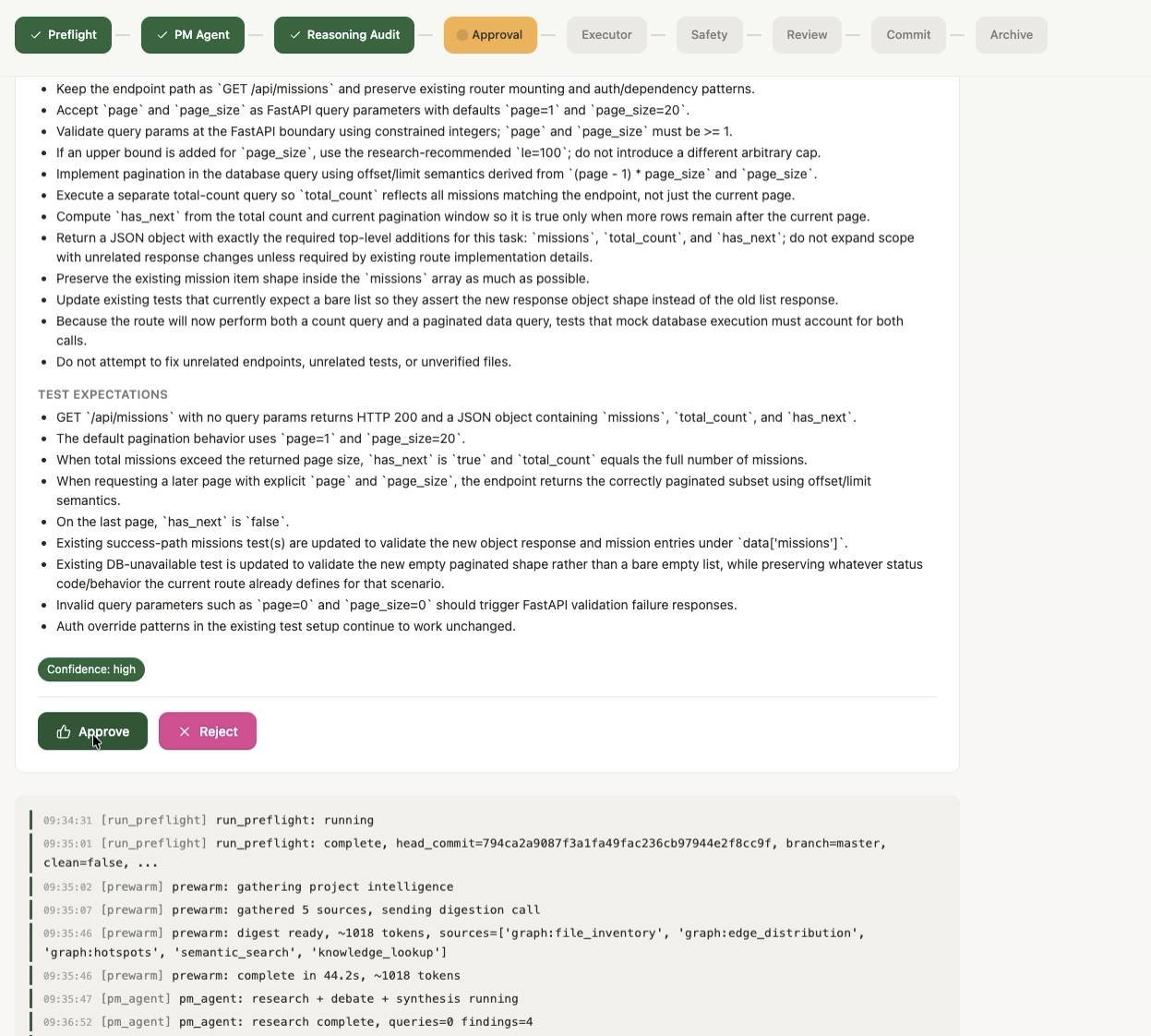Click bullet about invalid query parameters page=0
This screenshot has height=1036, width=1151.
pyautogui.click(x=397, y=604)
